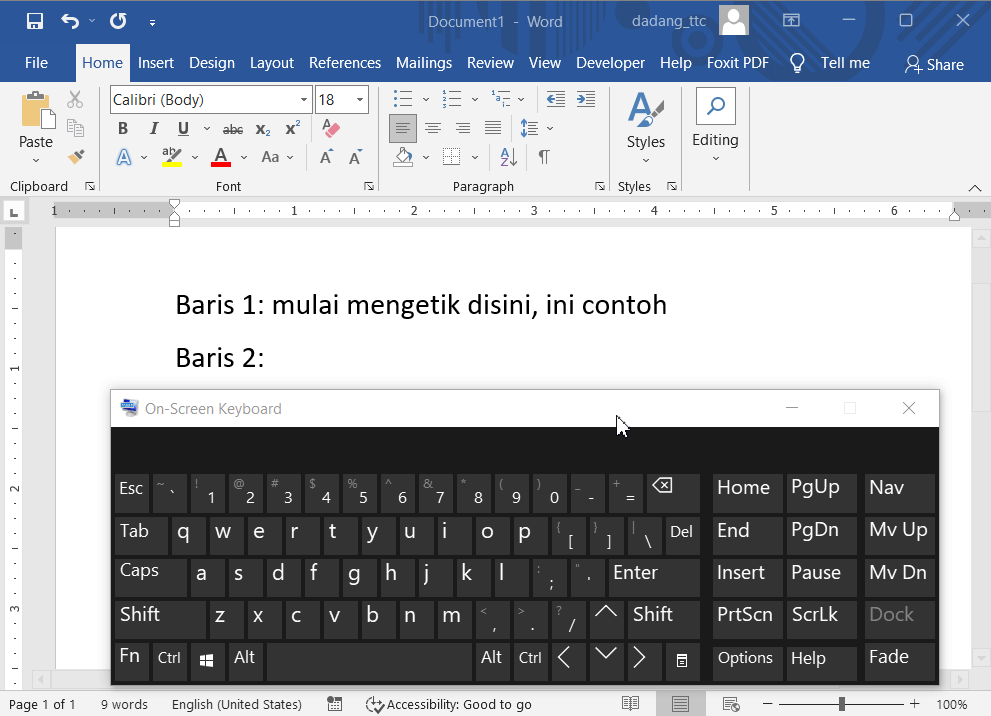Open the Font name dropdown
991x716 pixels.
tap(303, 99)
